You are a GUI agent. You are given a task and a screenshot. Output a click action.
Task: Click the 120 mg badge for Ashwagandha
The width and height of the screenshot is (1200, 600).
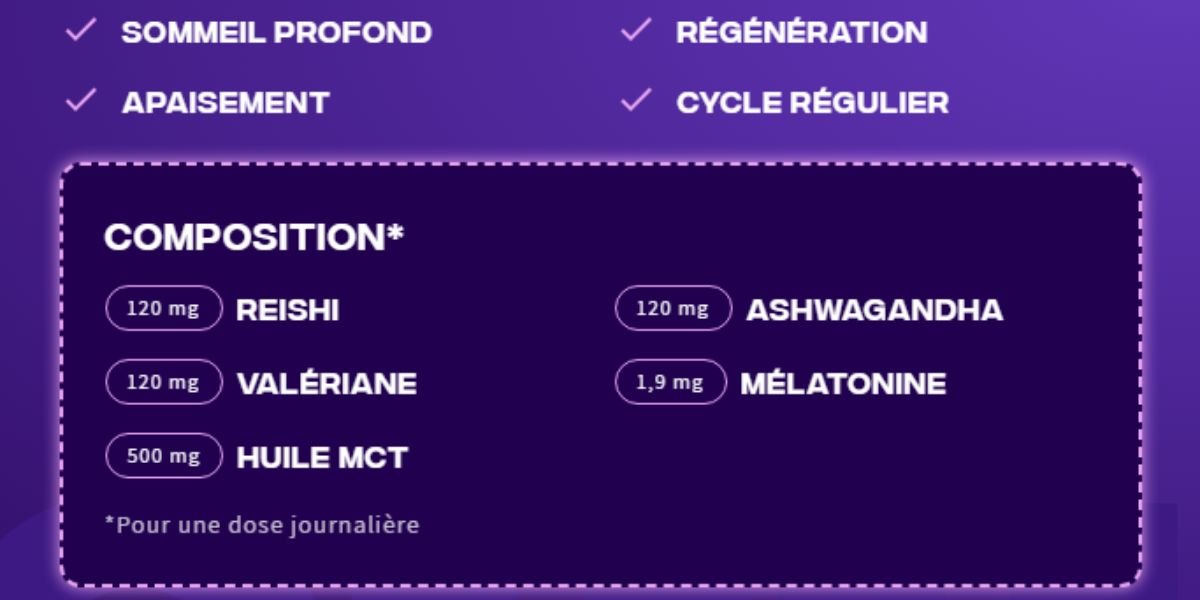pyautogui.click(x=673, y=308)
